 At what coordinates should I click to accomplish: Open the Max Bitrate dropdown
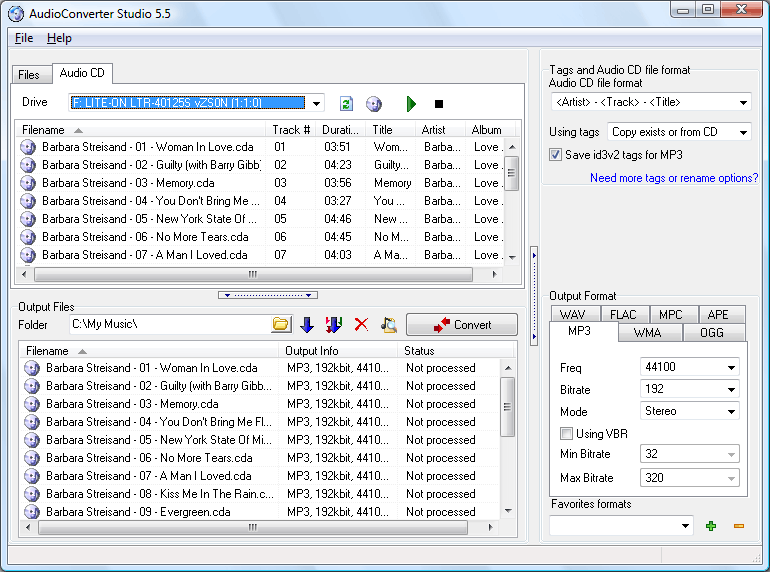tap(731, 478)
